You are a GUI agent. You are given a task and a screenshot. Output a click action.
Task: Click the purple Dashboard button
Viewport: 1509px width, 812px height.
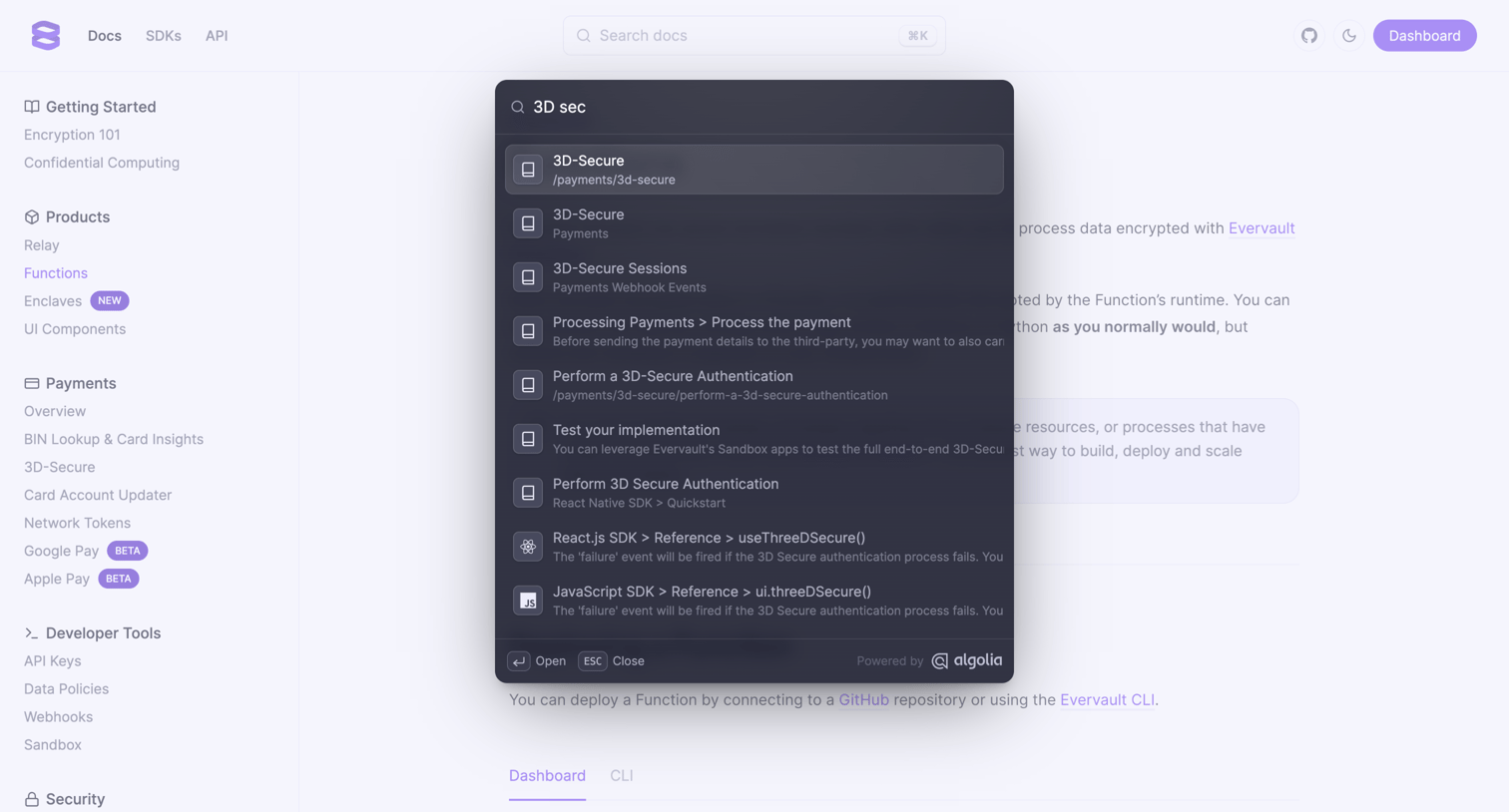pyautogui.click(x=1424, y=36)
